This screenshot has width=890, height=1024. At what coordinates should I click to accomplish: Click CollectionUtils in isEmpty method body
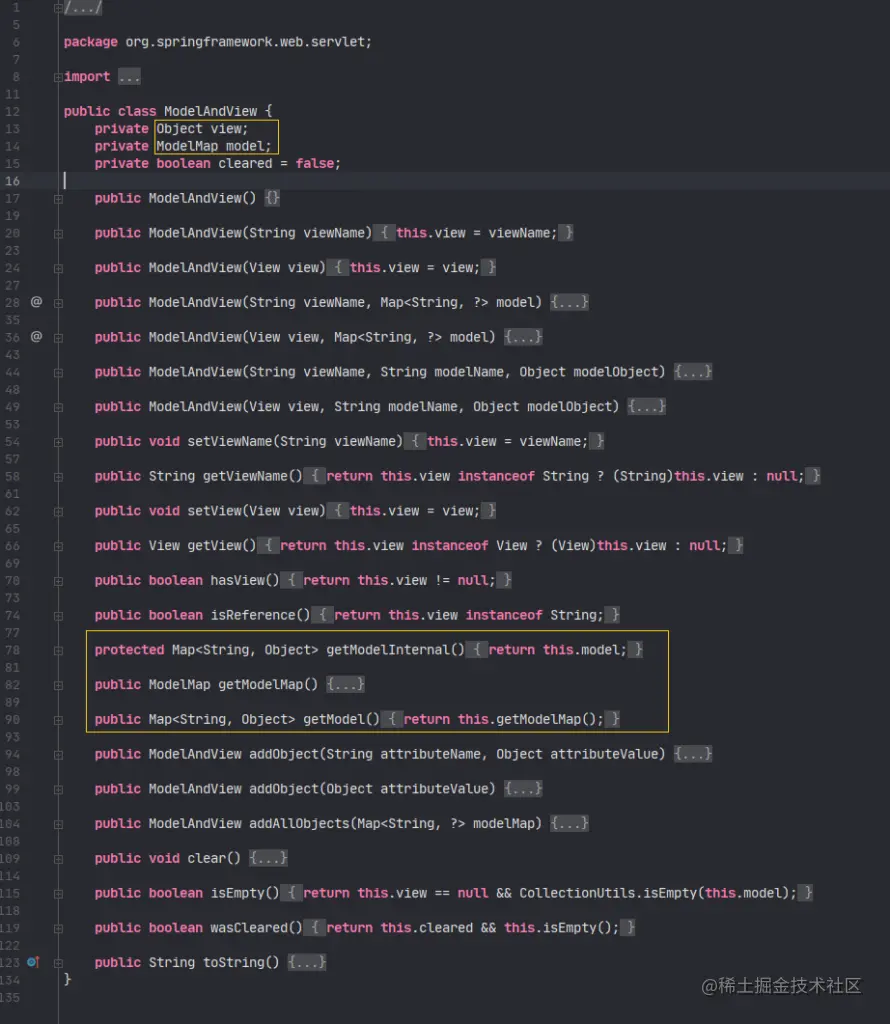577,893
